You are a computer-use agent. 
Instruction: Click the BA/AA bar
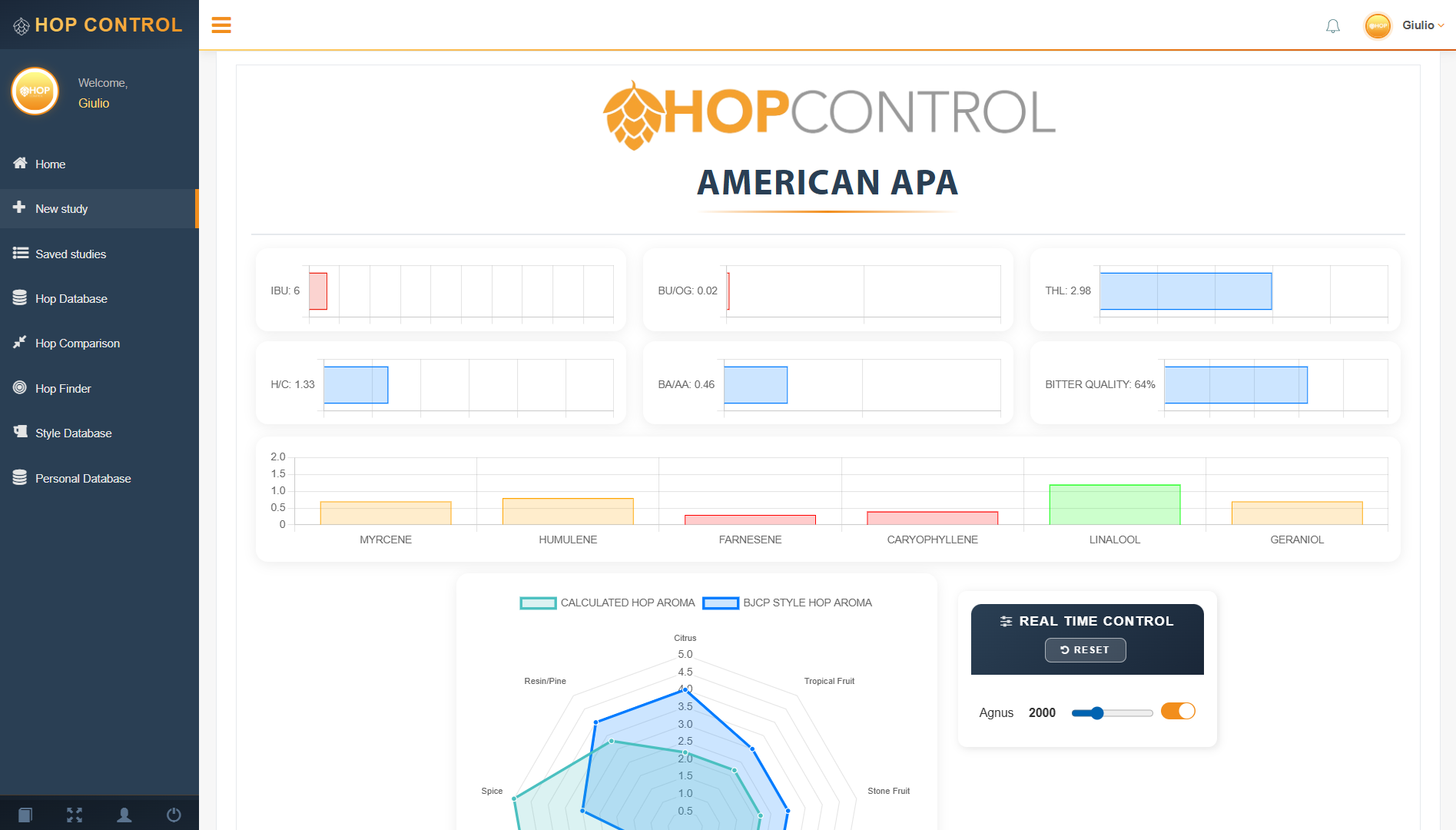[756, 385]
